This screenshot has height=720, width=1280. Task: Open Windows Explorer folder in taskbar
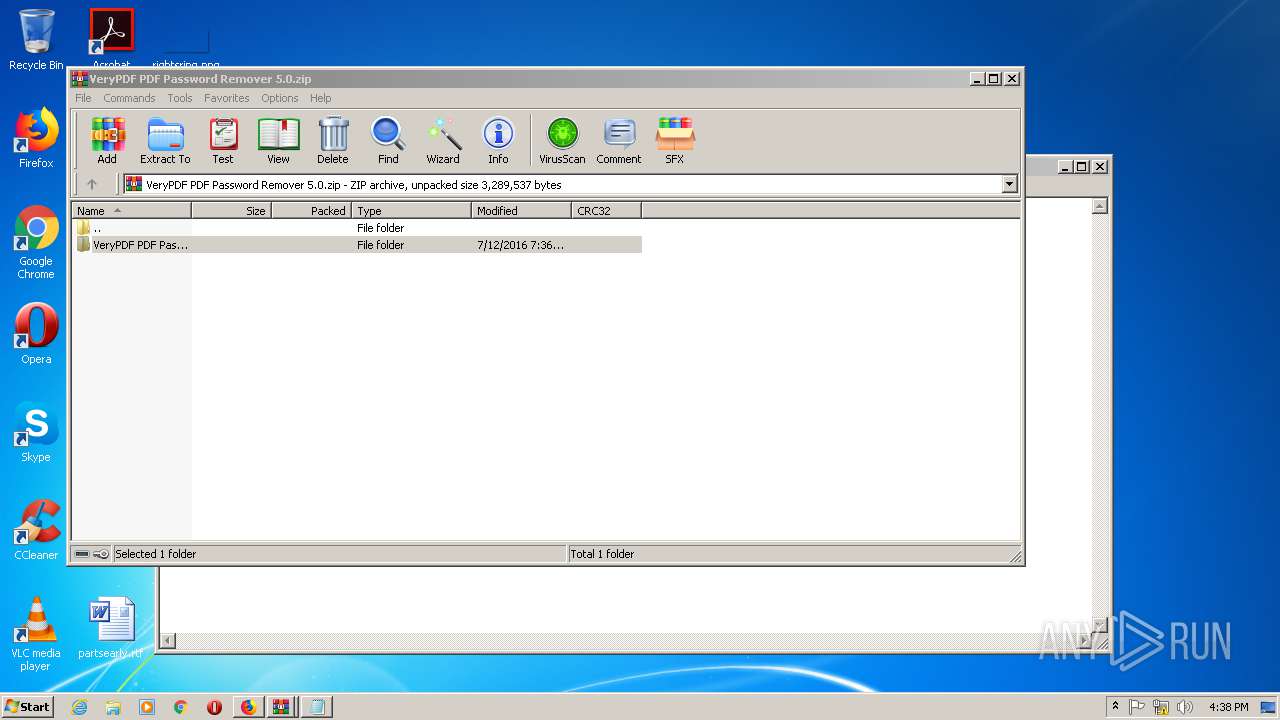coord(113,707)
